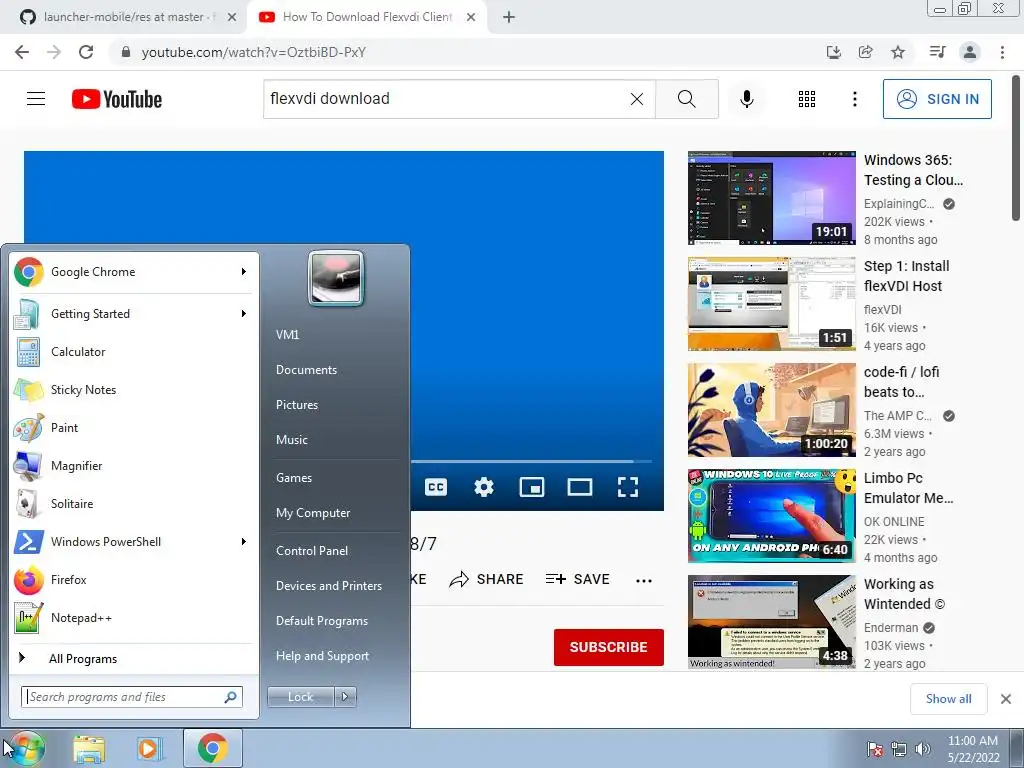Click the browser back arrow
The height and width of the screenshot is (768, 1024).
coord(22,52)
